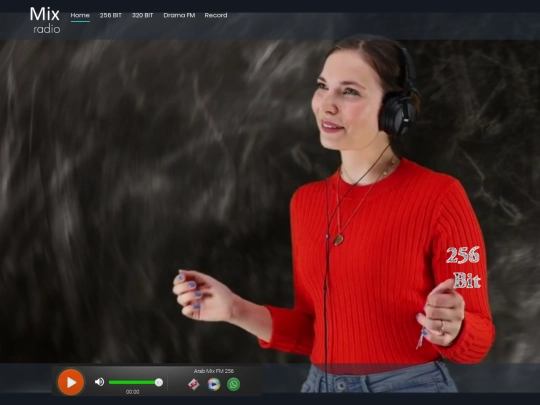The height and width of the screenshot is (405, 540).
Task: Click the '256 Bit' glitter badge
Action: pos(463,268)
